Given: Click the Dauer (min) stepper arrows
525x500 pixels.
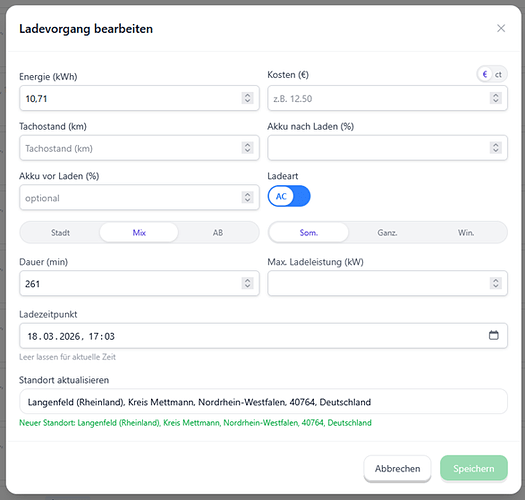Looking at the screenshot, I should pyautogui.click(x=247, y=283).
